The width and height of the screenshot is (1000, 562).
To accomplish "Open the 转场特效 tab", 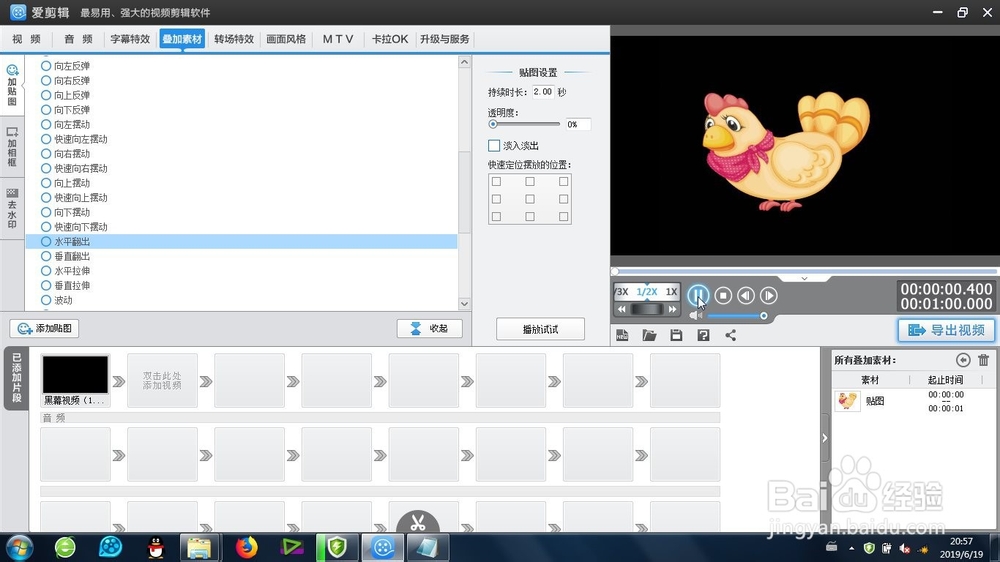I will (x=234, y=39).
